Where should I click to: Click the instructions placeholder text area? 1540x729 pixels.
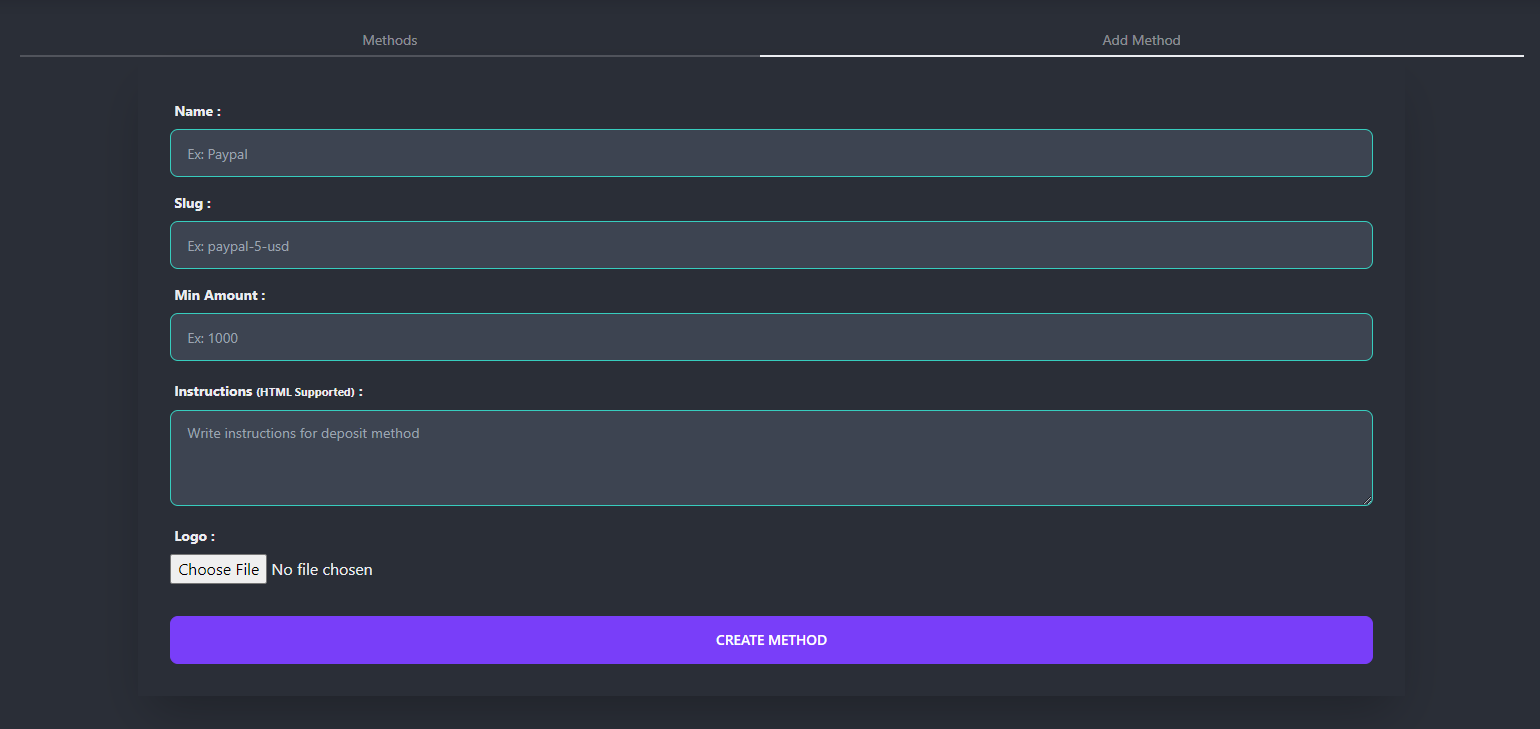(302, 433)
